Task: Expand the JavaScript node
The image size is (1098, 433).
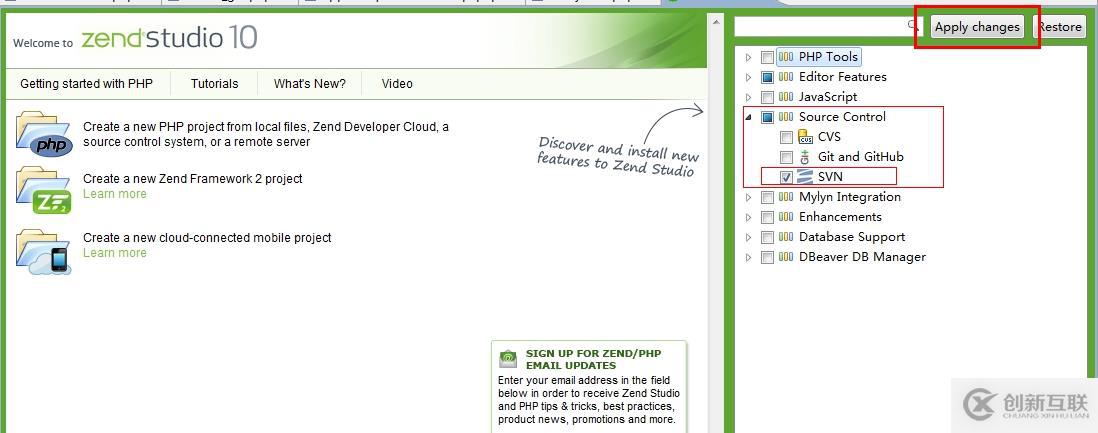Action: (x=749, y=97)
